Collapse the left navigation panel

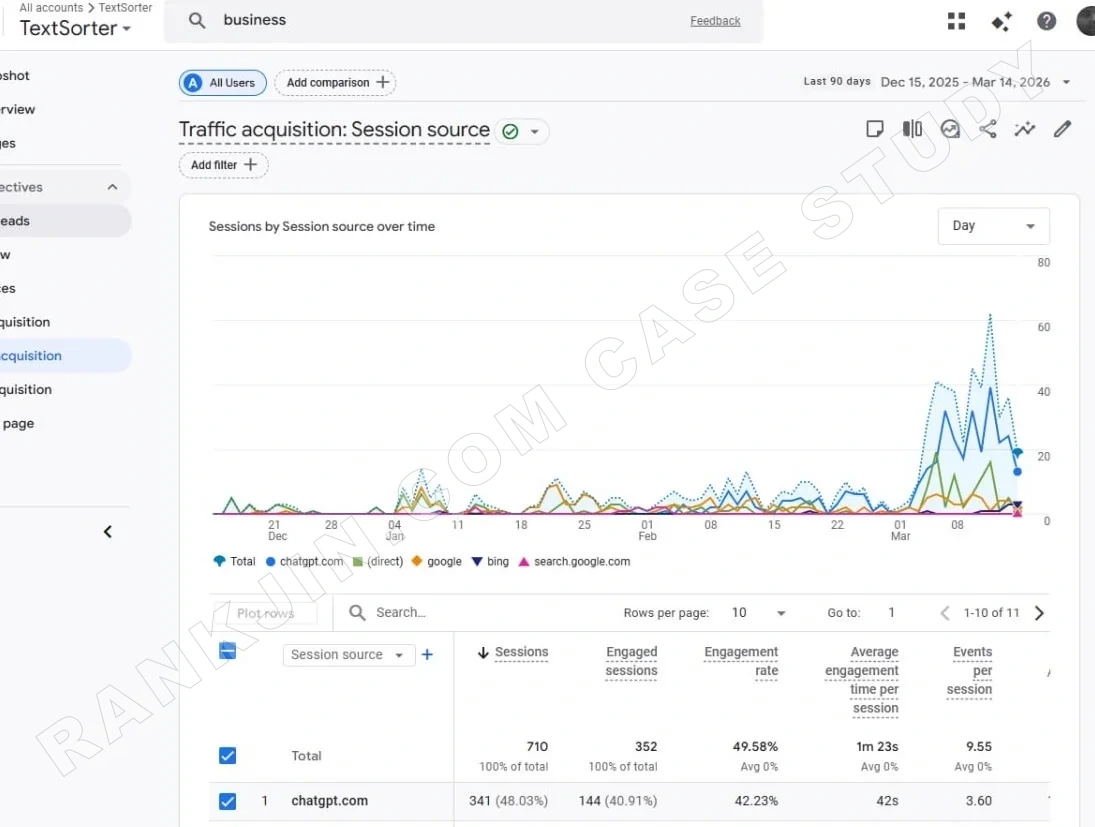[108, 531]
